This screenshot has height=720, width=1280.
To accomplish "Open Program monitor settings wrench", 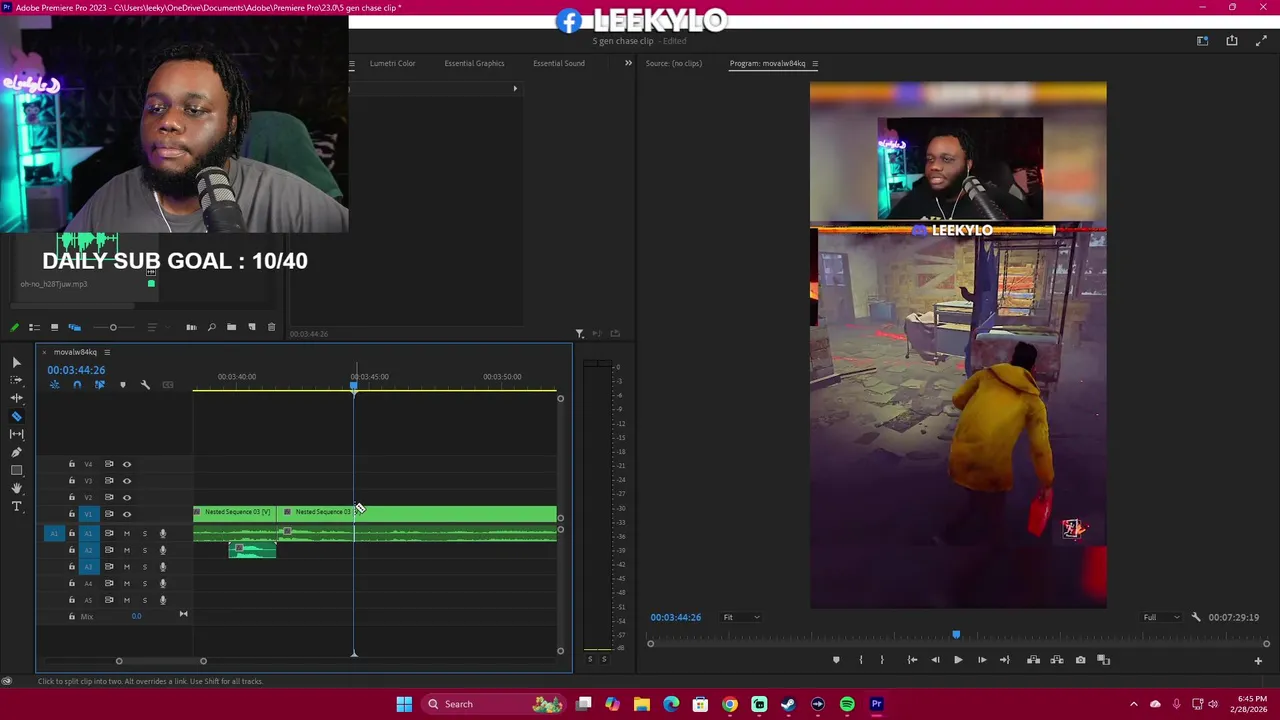I will tap(1195, 617).
